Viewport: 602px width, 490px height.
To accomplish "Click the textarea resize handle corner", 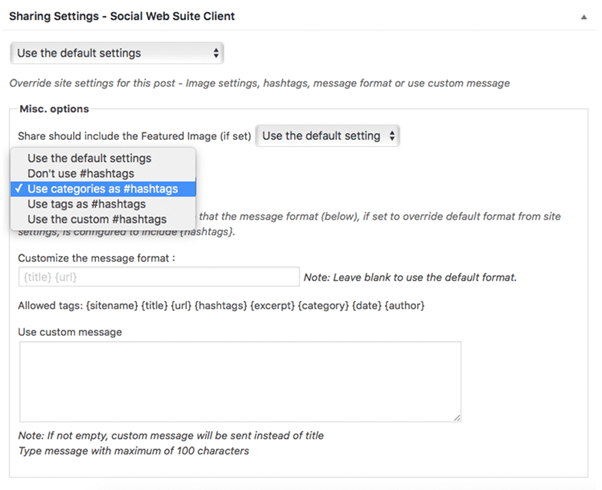I will [x=456, y=417].
